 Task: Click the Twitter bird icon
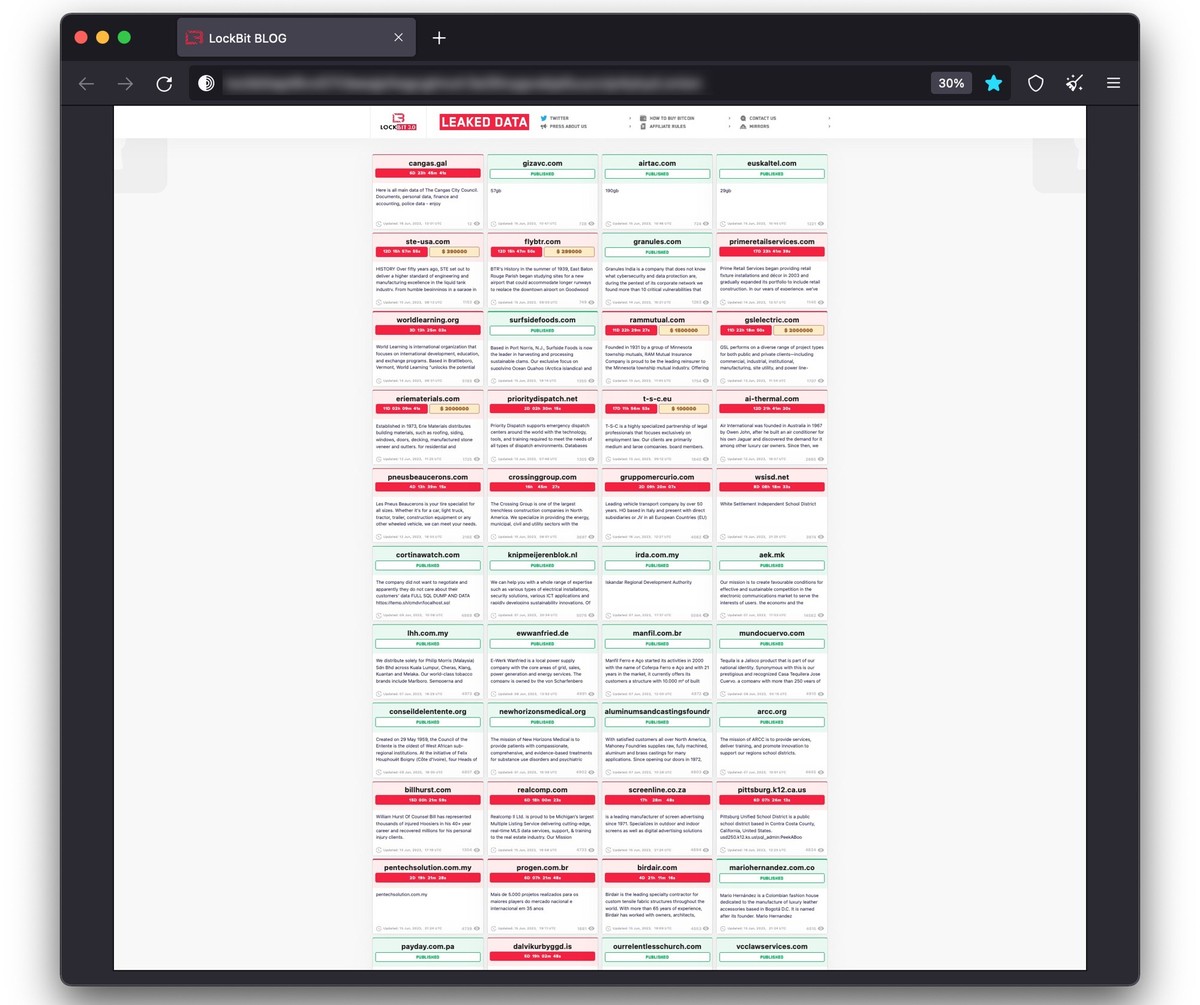pyautogui.click(x=543, y=118)
